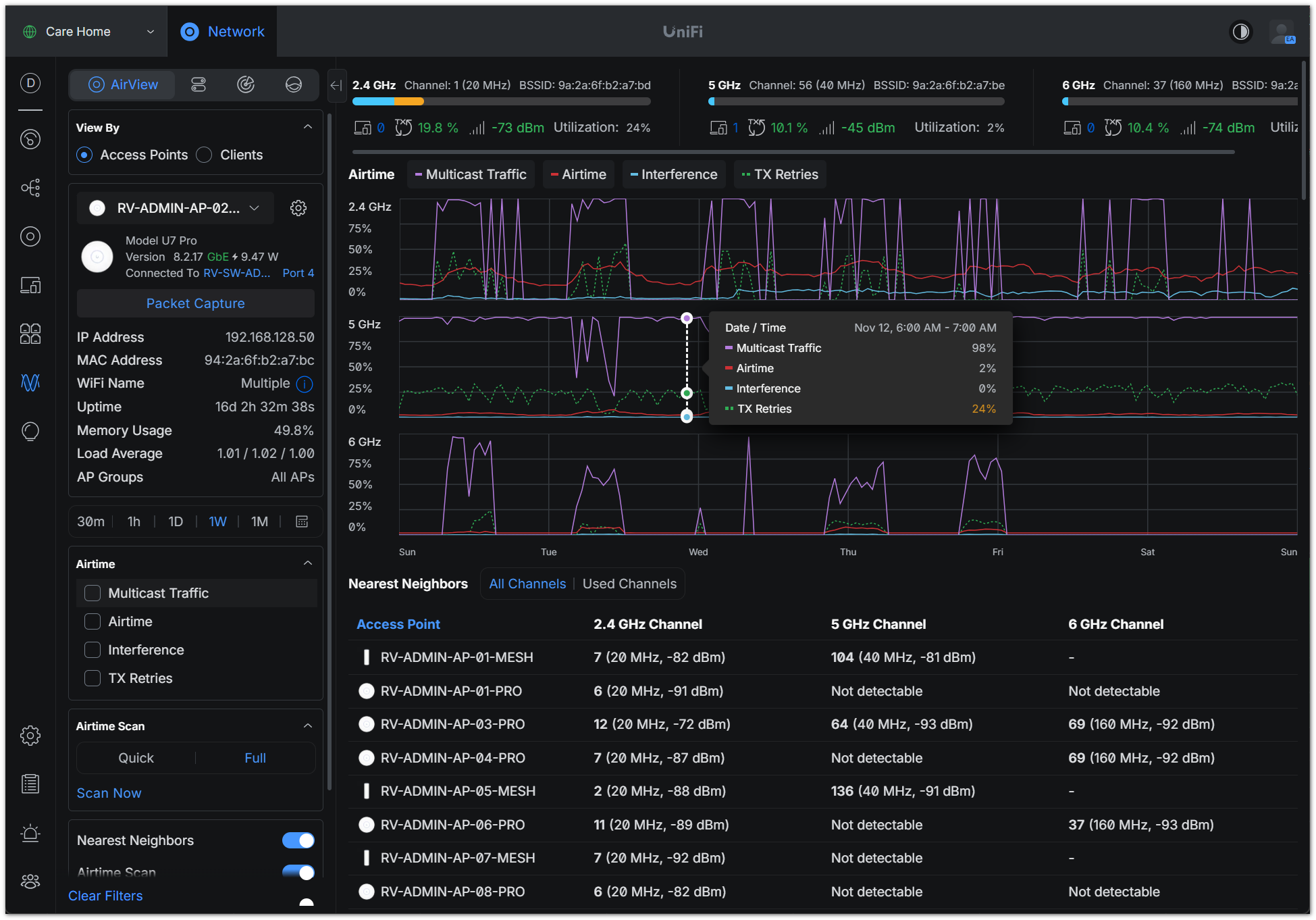
Task: Toggle the TX Retries chart legend
Action: click(780, 174)
